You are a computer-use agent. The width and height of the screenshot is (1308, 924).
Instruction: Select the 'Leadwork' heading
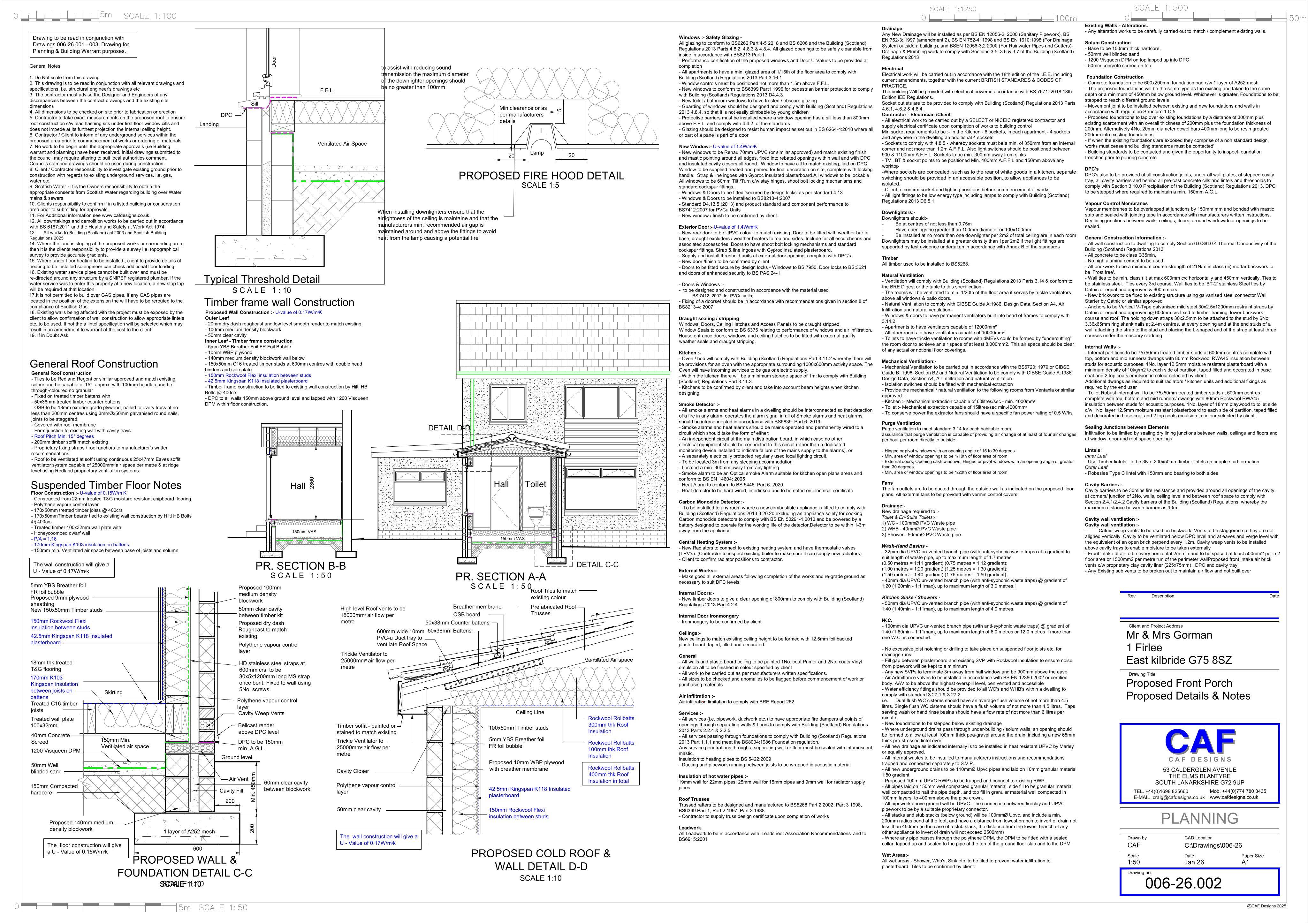tap(690, 828)
